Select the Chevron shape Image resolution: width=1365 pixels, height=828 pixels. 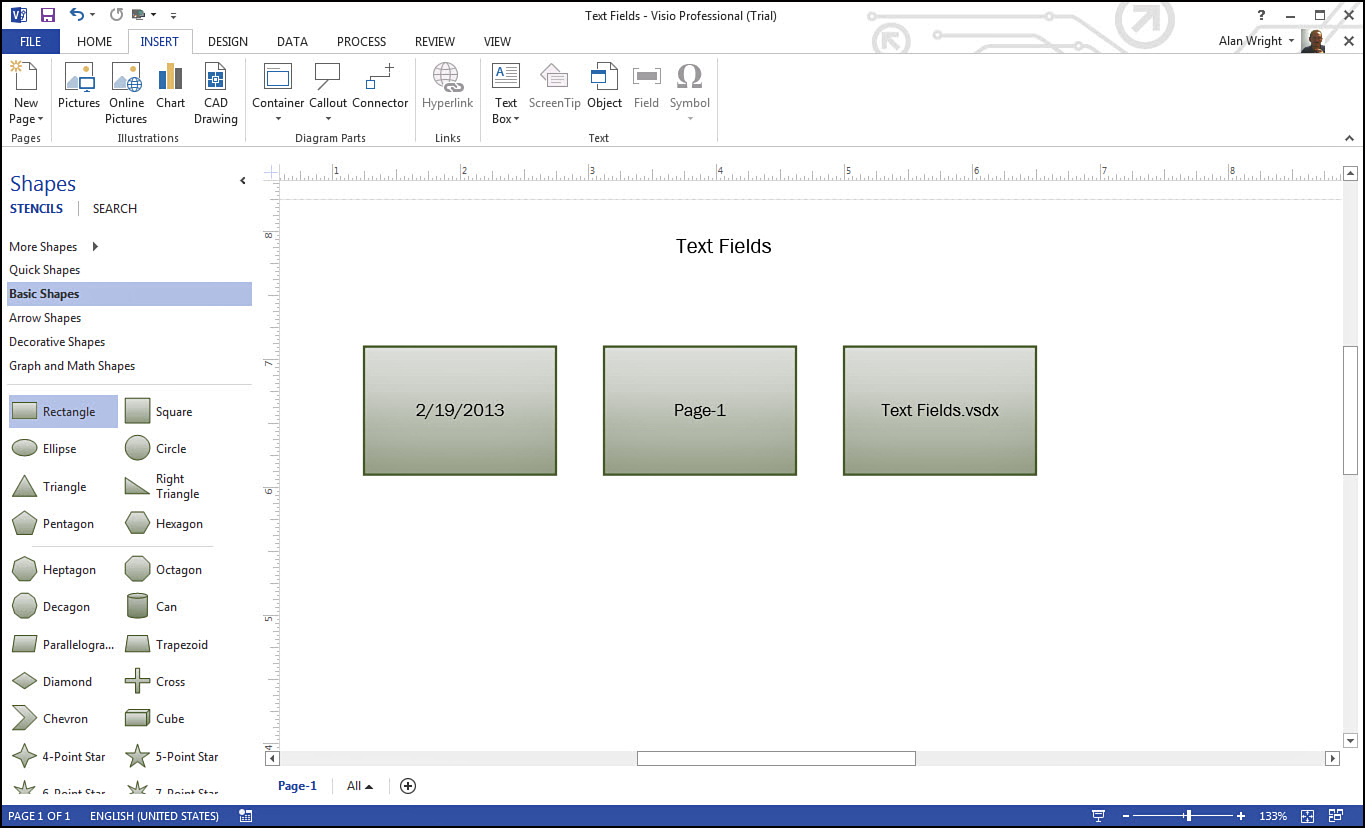[50, 718]
